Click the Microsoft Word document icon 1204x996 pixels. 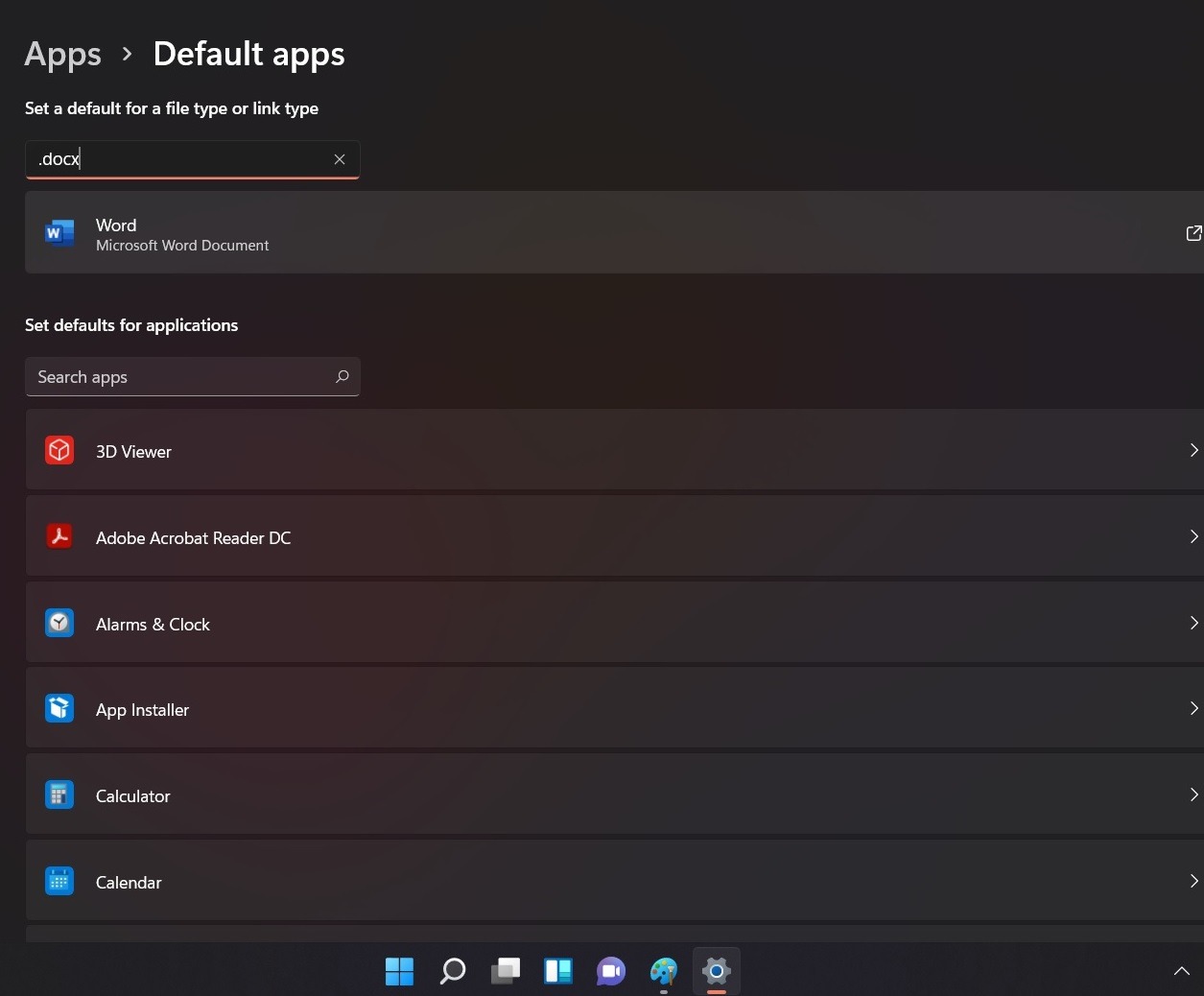59,232
